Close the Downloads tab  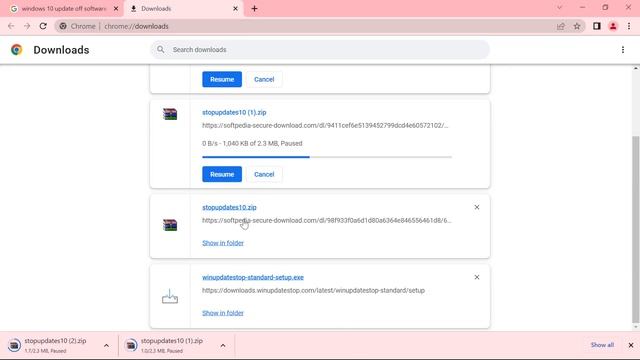tap(235, 9)
